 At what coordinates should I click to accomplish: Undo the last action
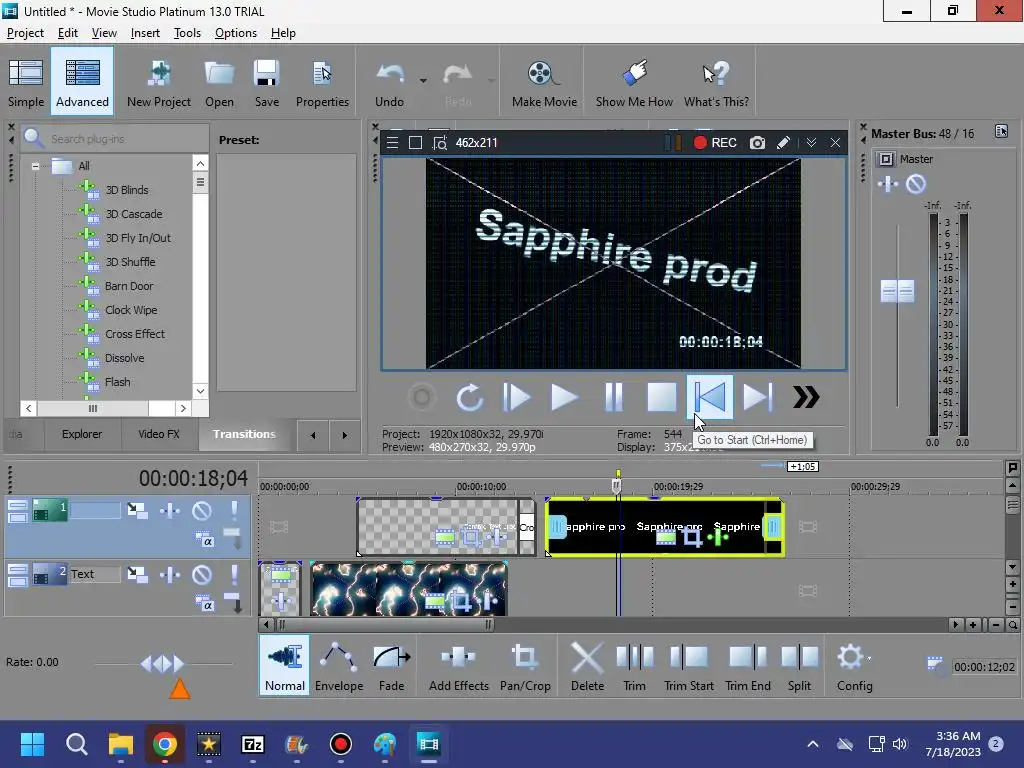coord(389,82)
